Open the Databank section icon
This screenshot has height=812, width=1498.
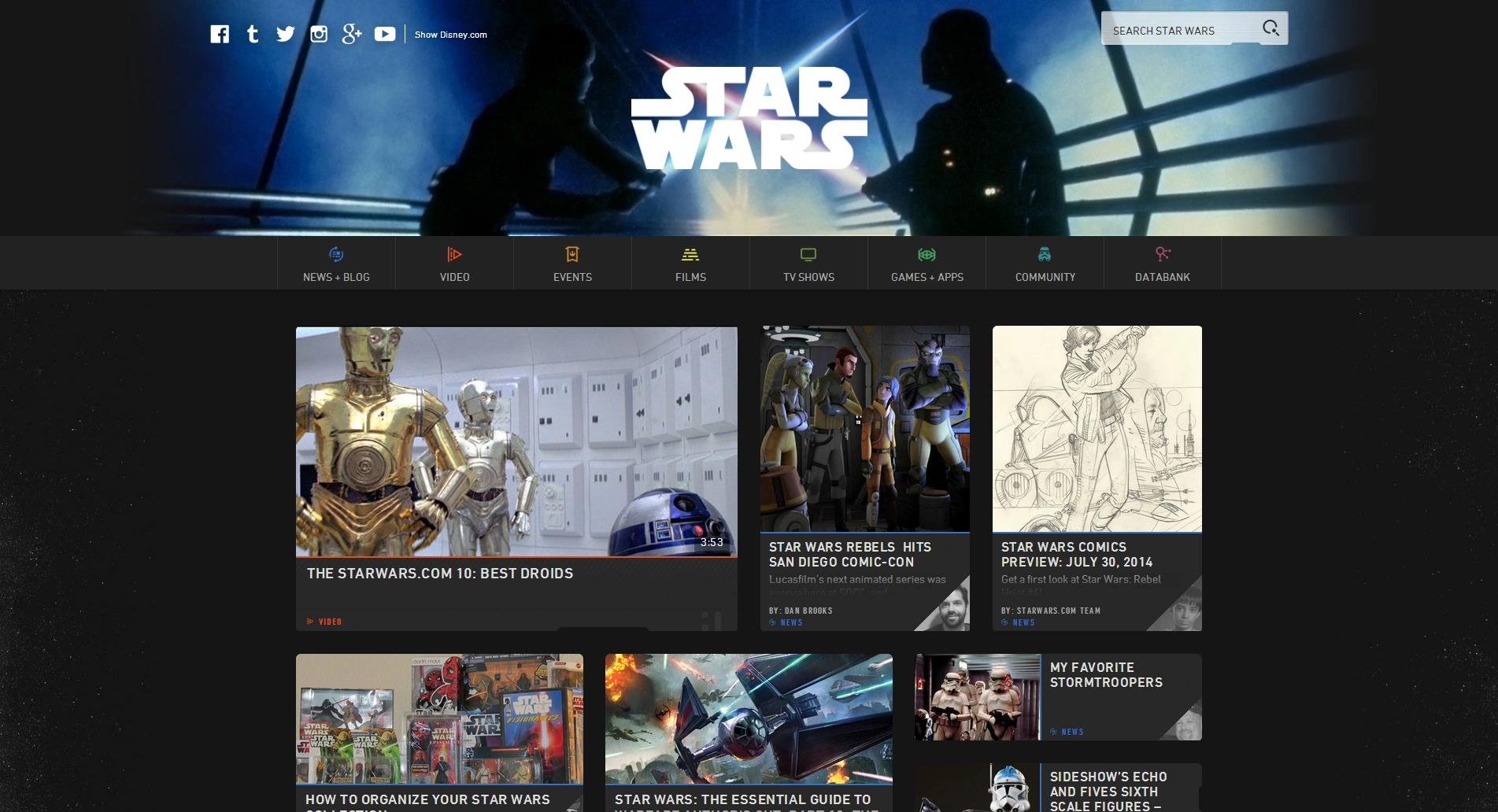[1162, 254]
